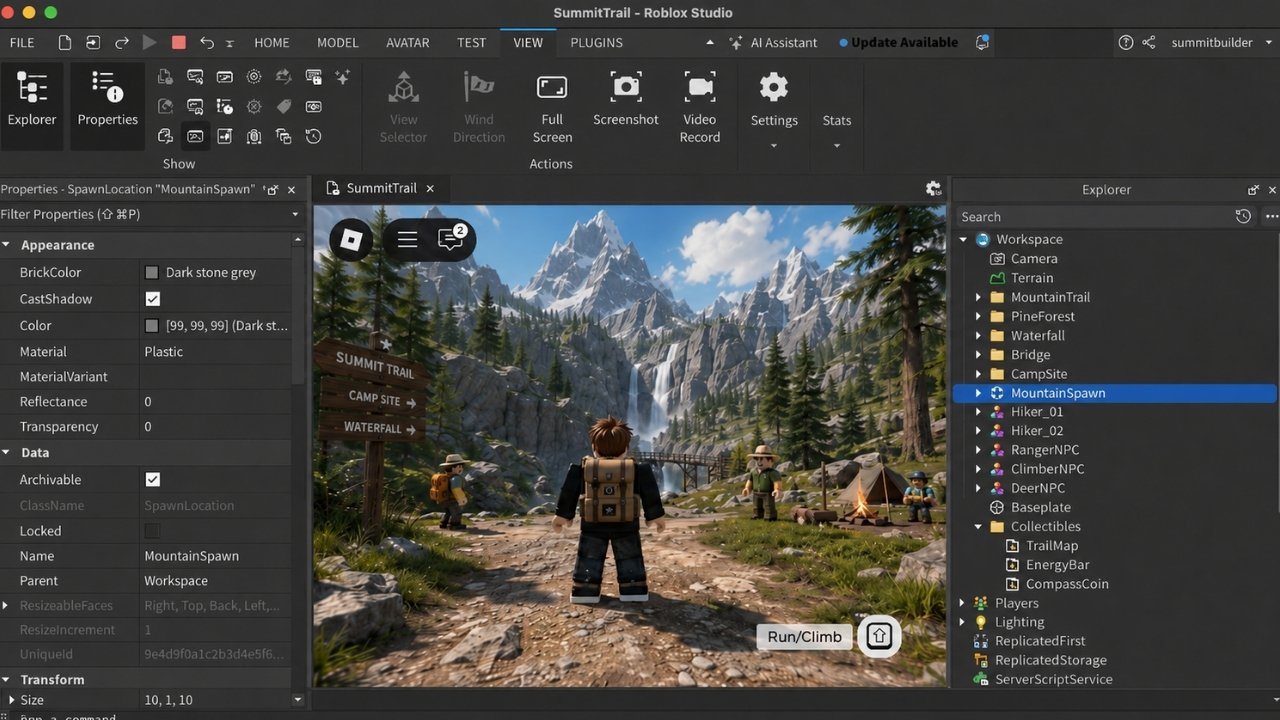The width and height of the screenshot is (1280, 720).
Task: Click the AI sparkles icon in Show group
Action: click(343, 76)
